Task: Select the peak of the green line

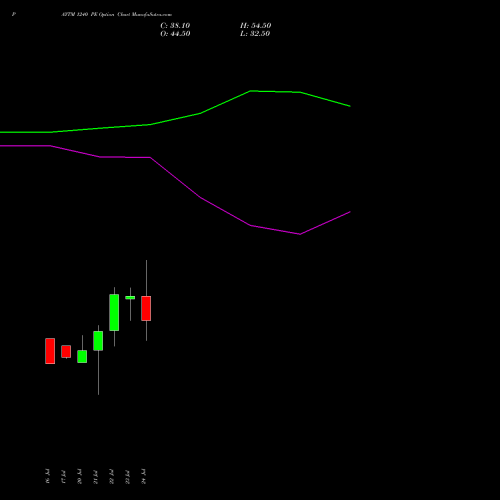Action: [x=251, y=91]
